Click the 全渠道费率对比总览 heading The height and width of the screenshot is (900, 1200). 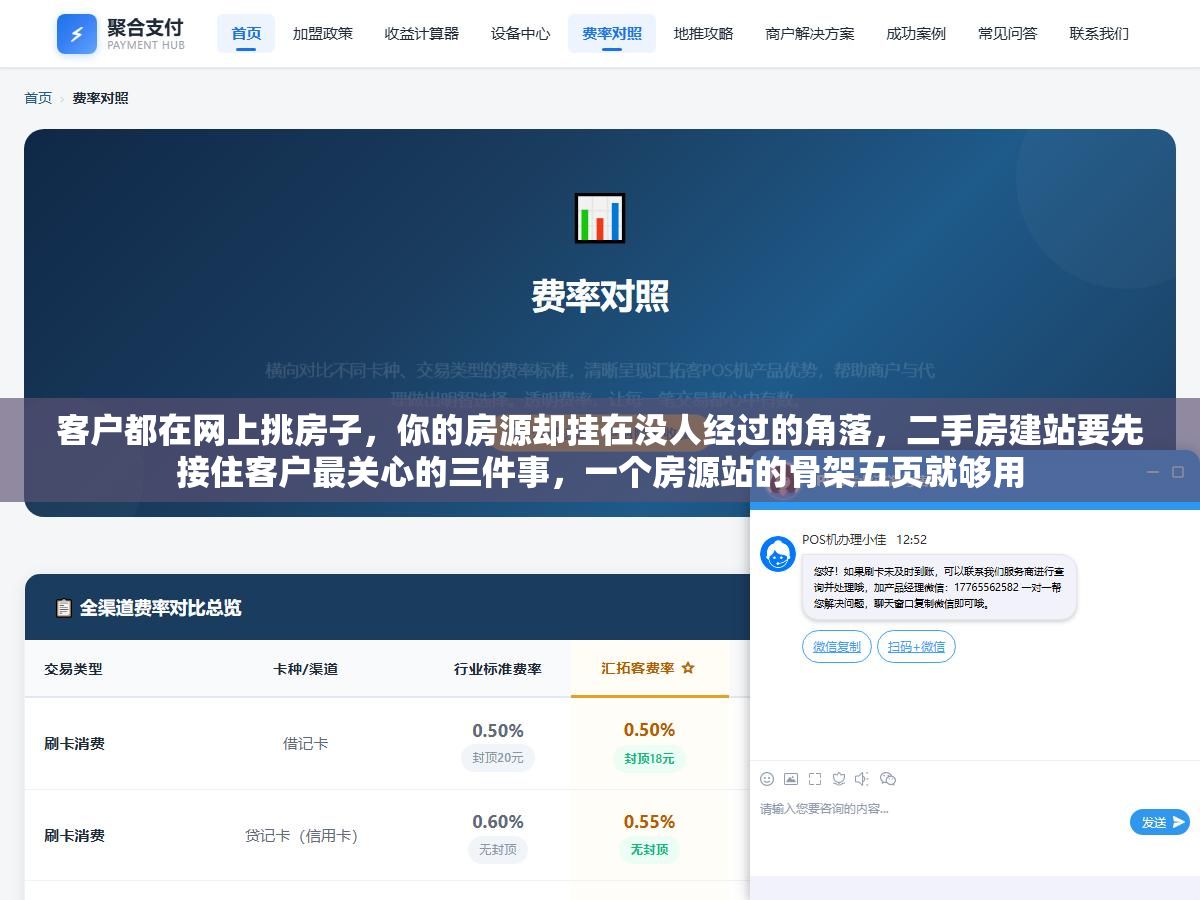(x=160, y=608)
